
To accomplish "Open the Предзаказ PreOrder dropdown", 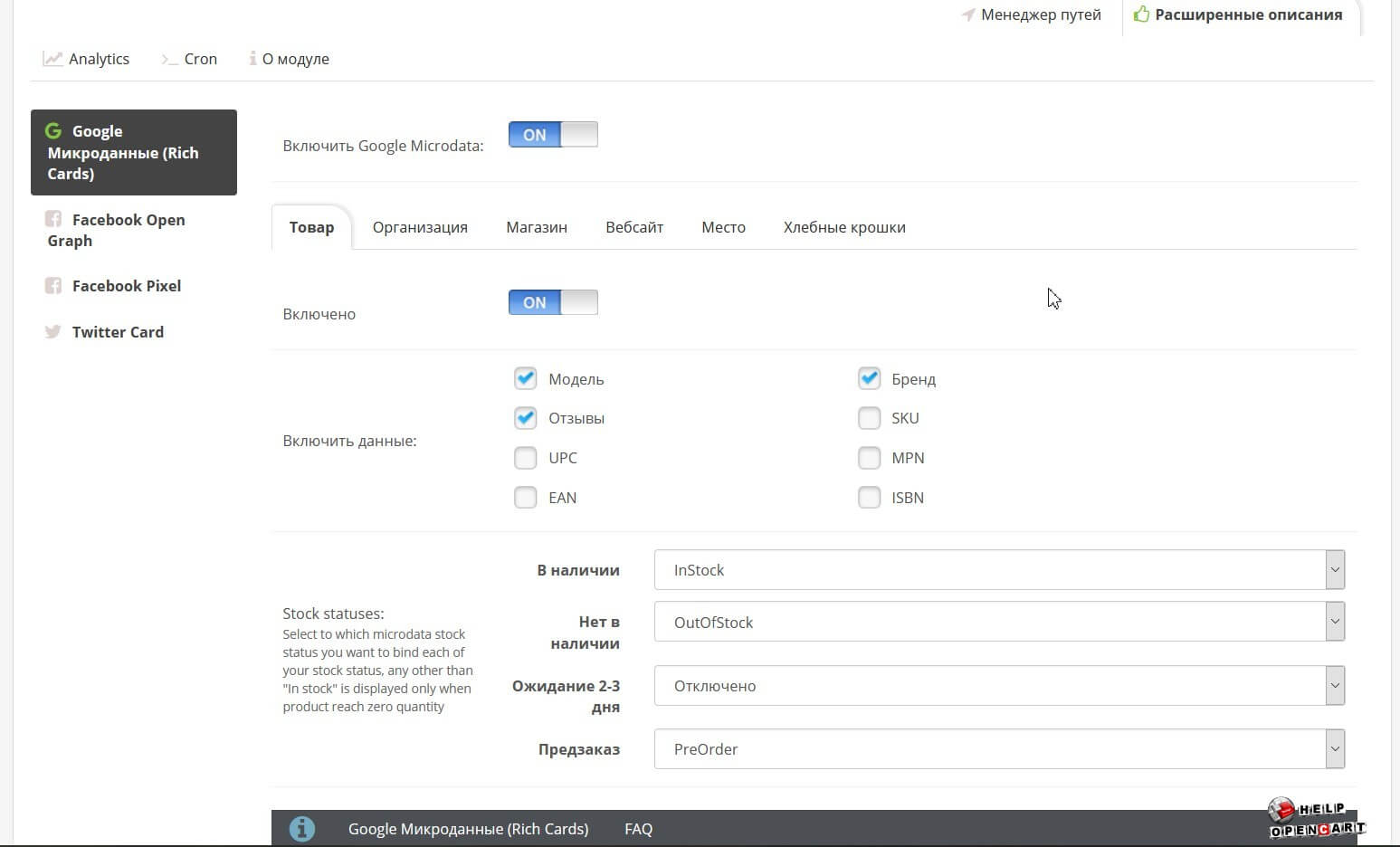I will [x=998, y=749].
